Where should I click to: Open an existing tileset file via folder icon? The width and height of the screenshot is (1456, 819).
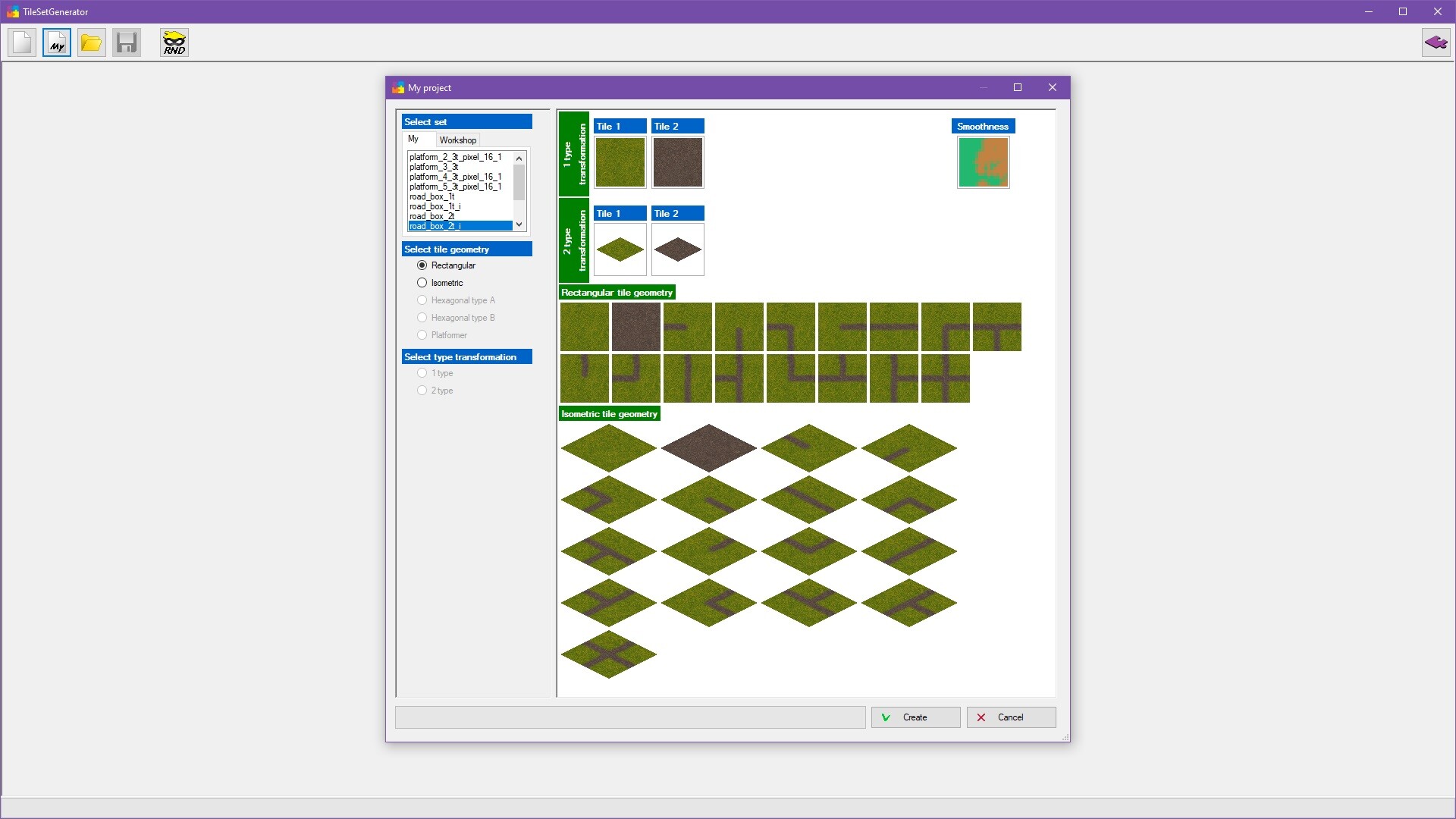tap(91, 42)
